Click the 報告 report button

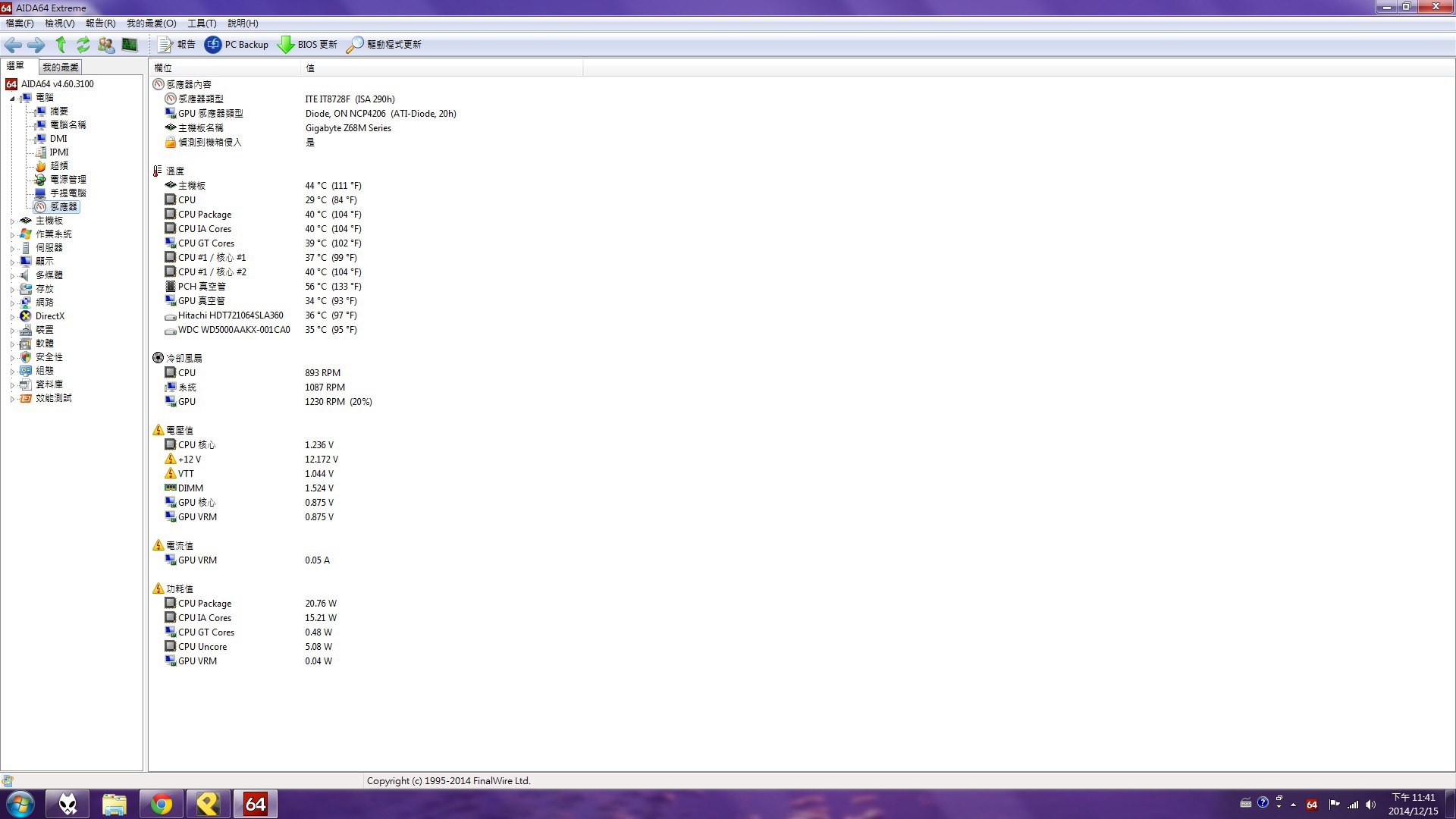point(177,45)
